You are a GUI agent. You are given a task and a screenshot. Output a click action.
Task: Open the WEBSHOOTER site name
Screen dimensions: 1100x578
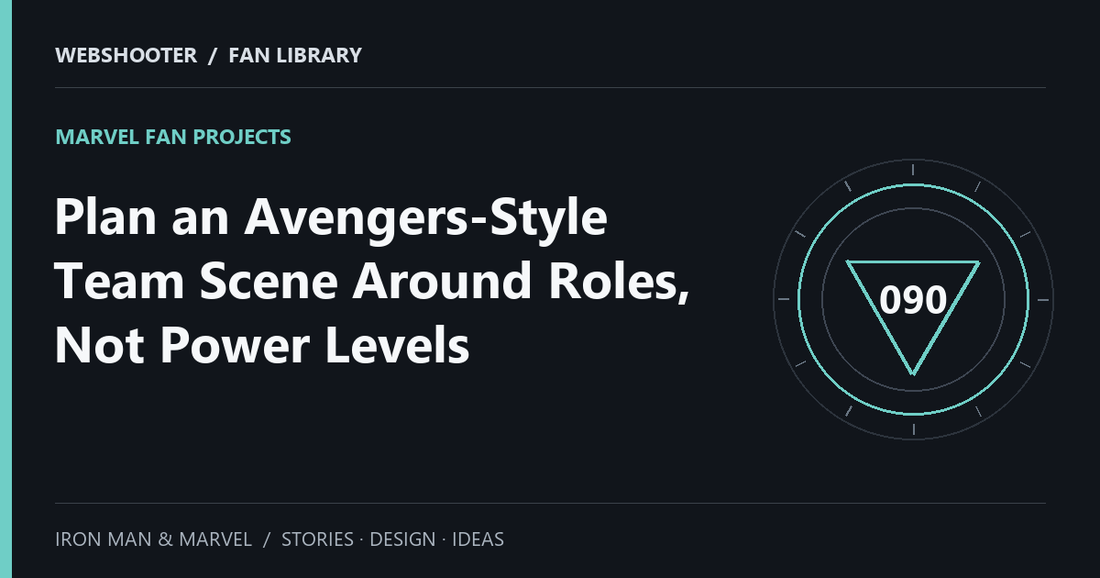126,55
